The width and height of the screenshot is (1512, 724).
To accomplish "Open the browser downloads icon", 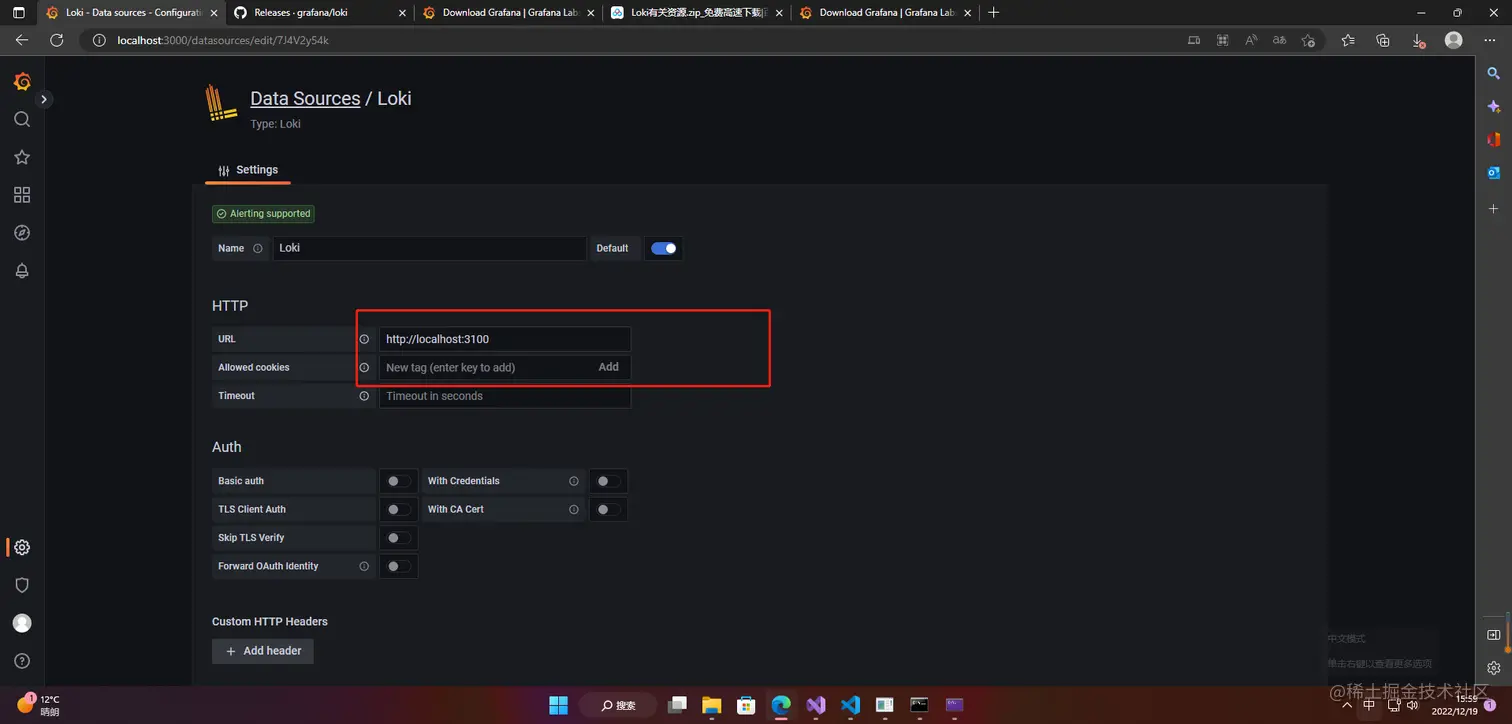I will (1418, 40).
